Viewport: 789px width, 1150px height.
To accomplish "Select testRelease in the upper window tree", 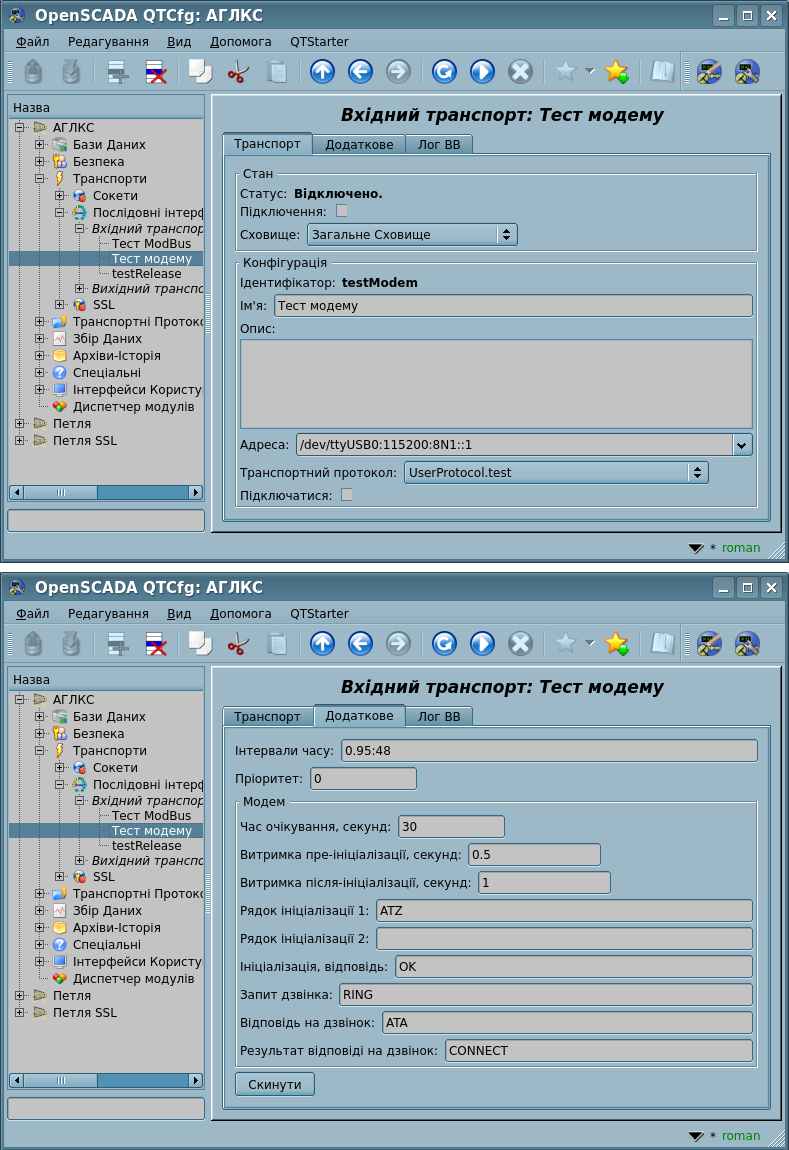I will tap(146, 274).
